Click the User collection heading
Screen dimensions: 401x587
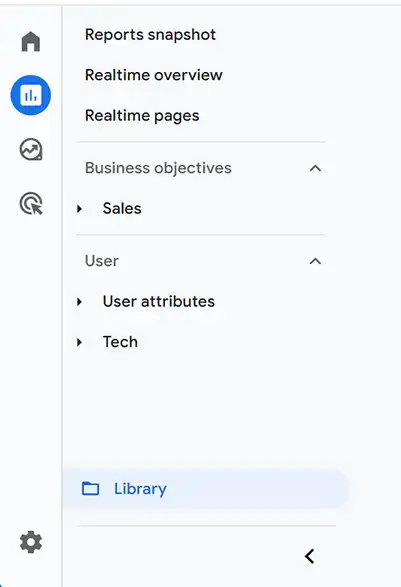point(102,261)
